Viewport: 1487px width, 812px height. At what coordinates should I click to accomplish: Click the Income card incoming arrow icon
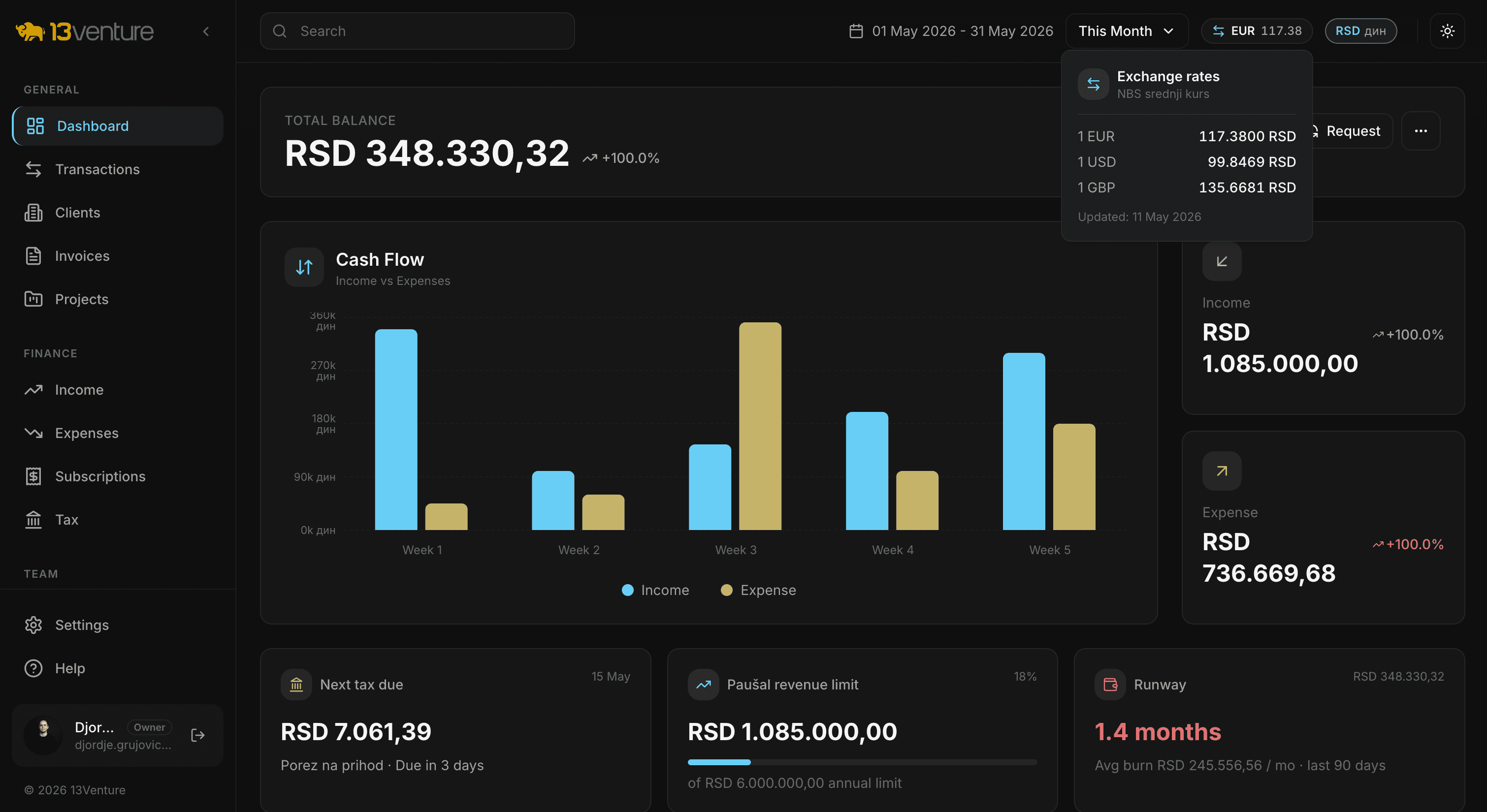point(1222,261)
